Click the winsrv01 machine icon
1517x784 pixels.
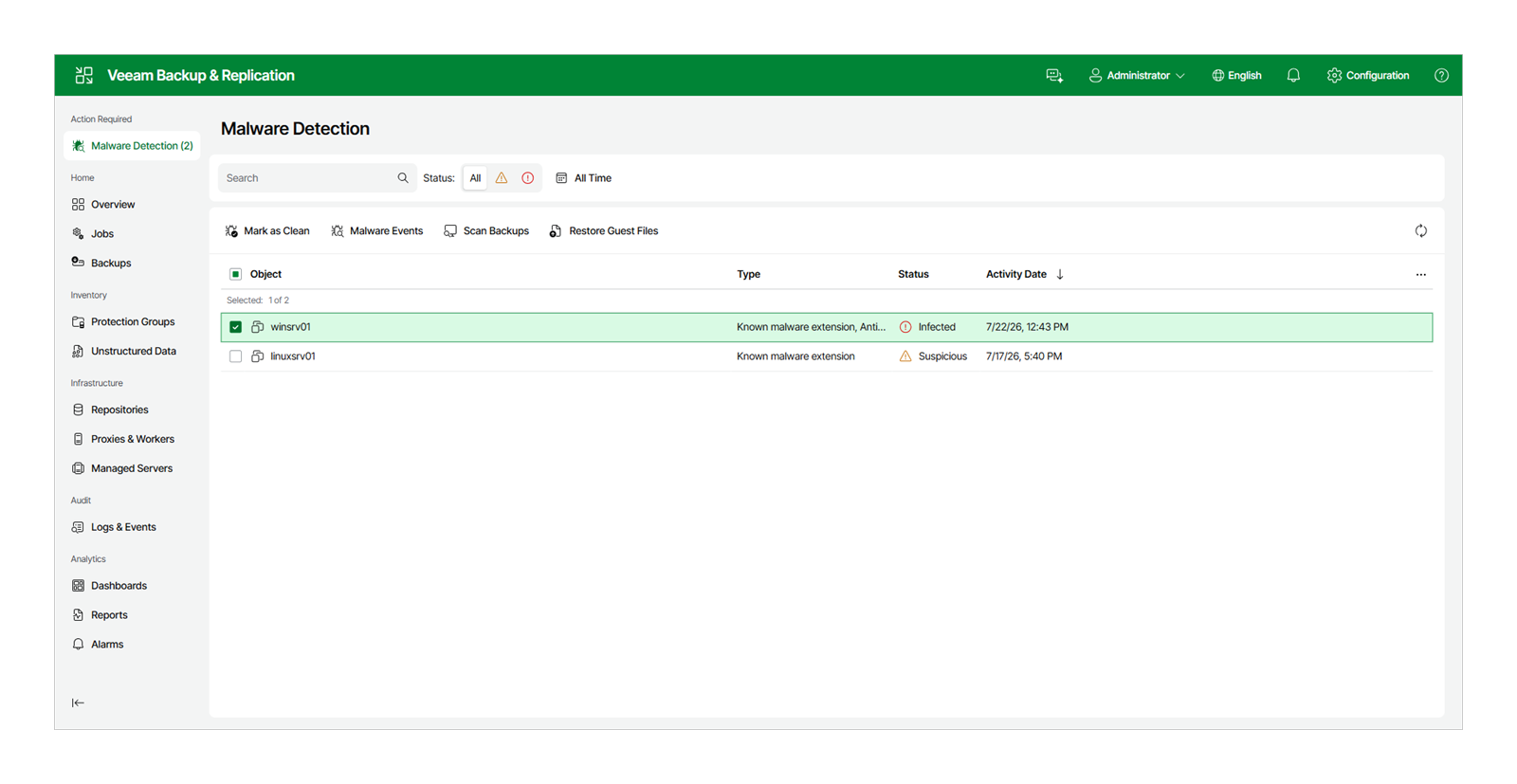click(x=257, y=327)
